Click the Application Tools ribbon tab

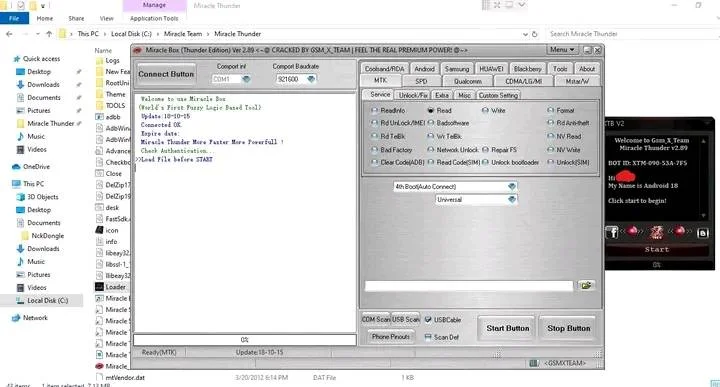[154, 18]
